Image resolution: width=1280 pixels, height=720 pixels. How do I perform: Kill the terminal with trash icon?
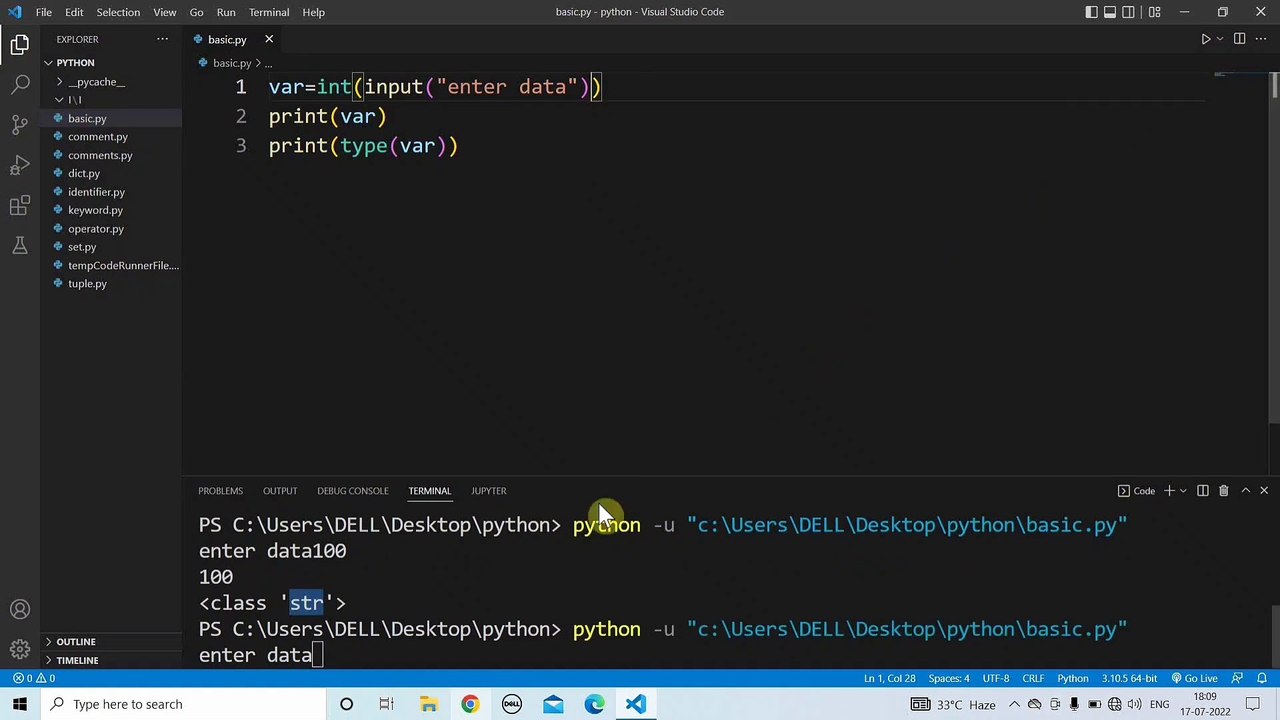pyautogui.click(x=1223, y=491)
